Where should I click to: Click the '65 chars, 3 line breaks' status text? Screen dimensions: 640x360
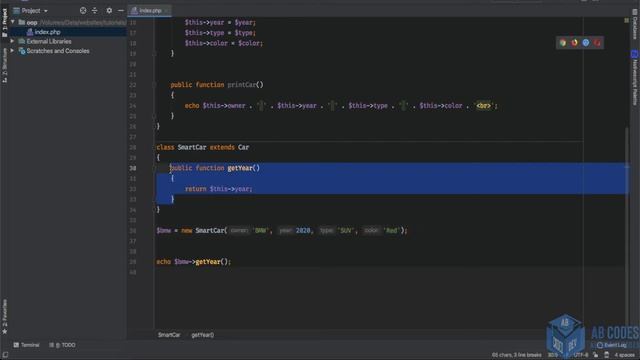(516, 355)
